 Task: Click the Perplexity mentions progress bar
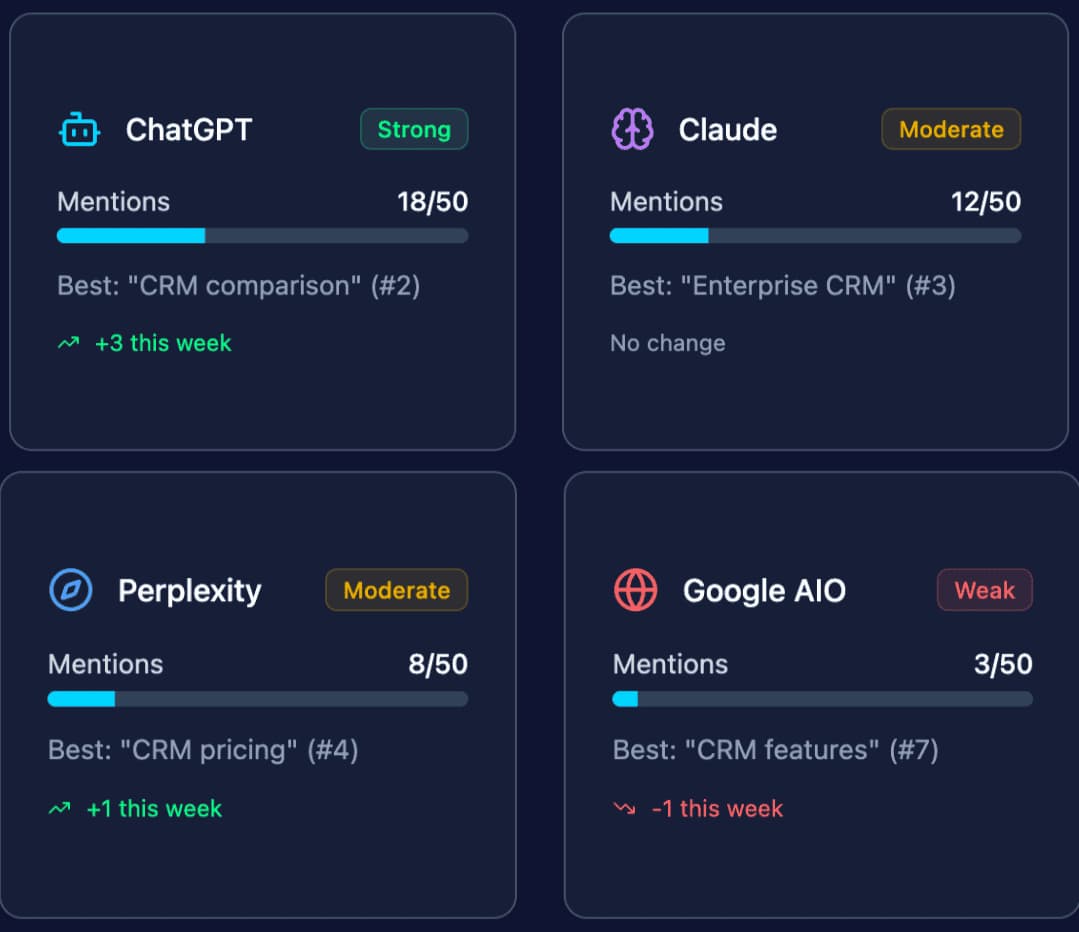coord(258,699)
